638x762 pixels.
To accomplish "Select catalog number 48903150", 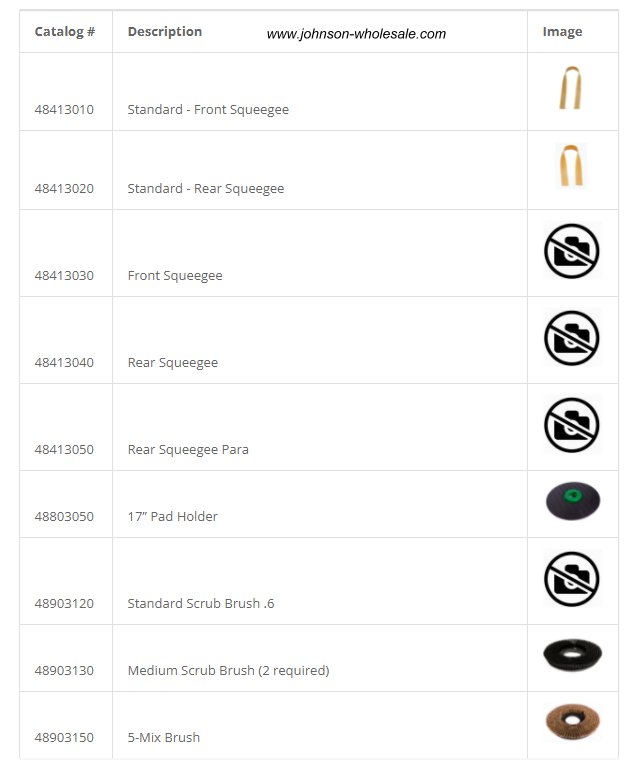I will (x=64, y=737).
